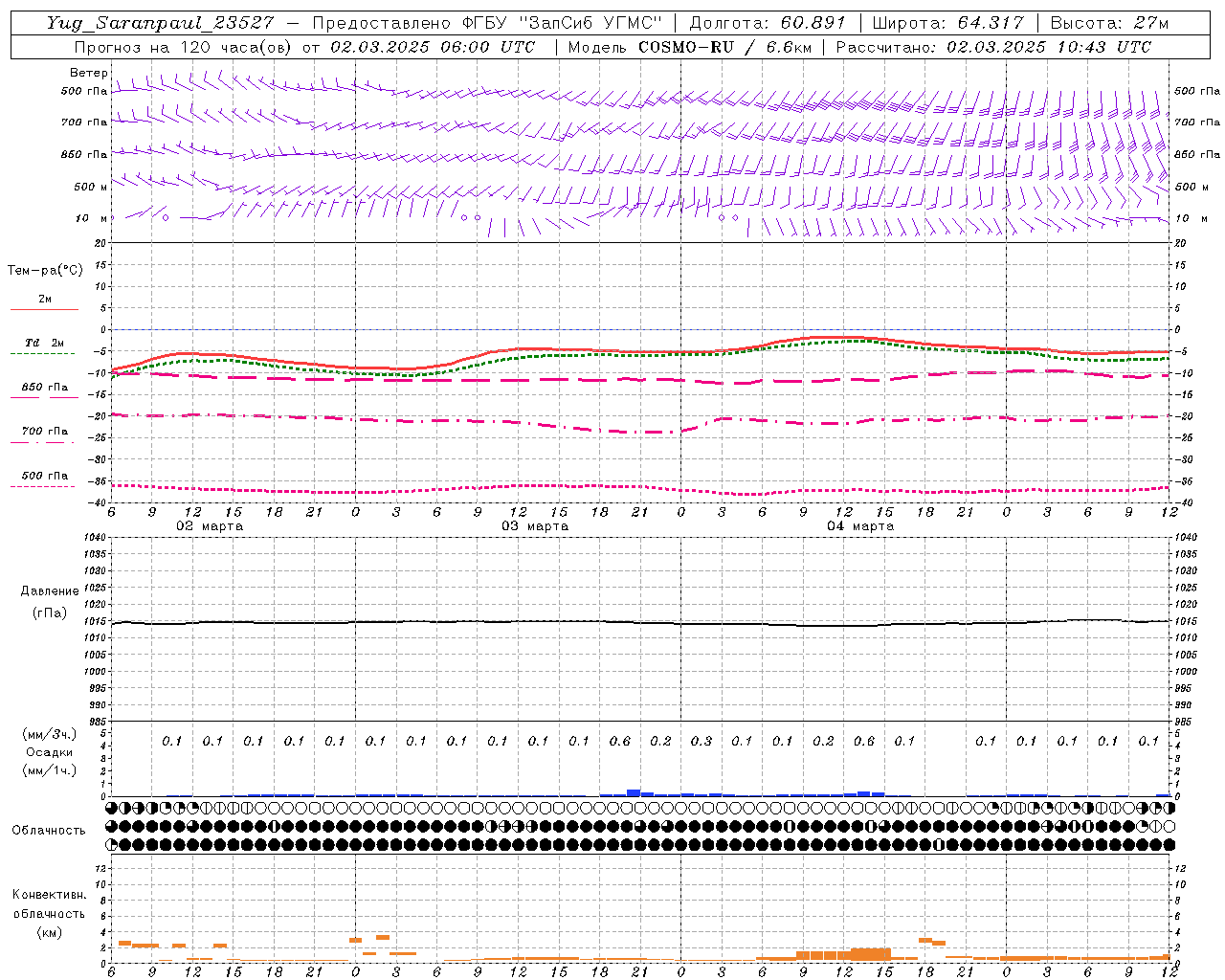Click 'Прогноз на 120 часа(ов)' forecast text
Image resolution: width=1225 pixels, height=980 pixels.
click(184, 46)
